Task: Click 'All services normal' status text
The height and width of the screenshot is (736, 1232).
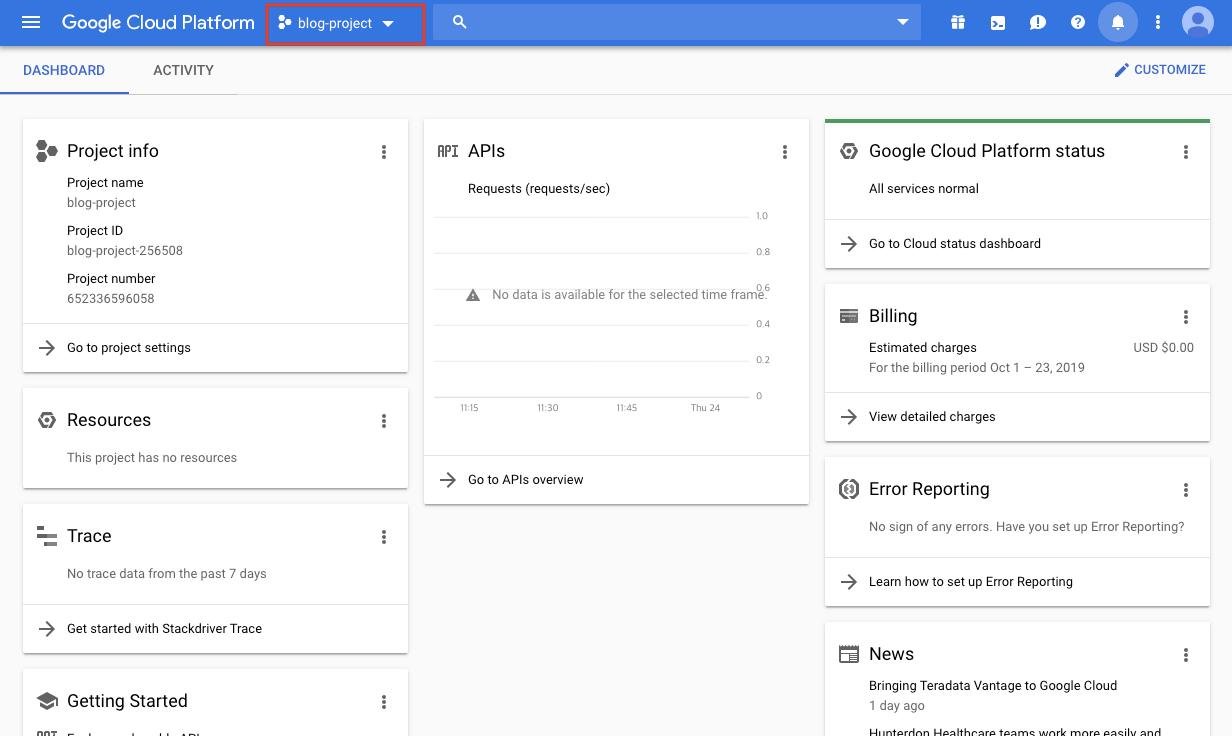Action: pyautogui.click(x=924, y=189)
